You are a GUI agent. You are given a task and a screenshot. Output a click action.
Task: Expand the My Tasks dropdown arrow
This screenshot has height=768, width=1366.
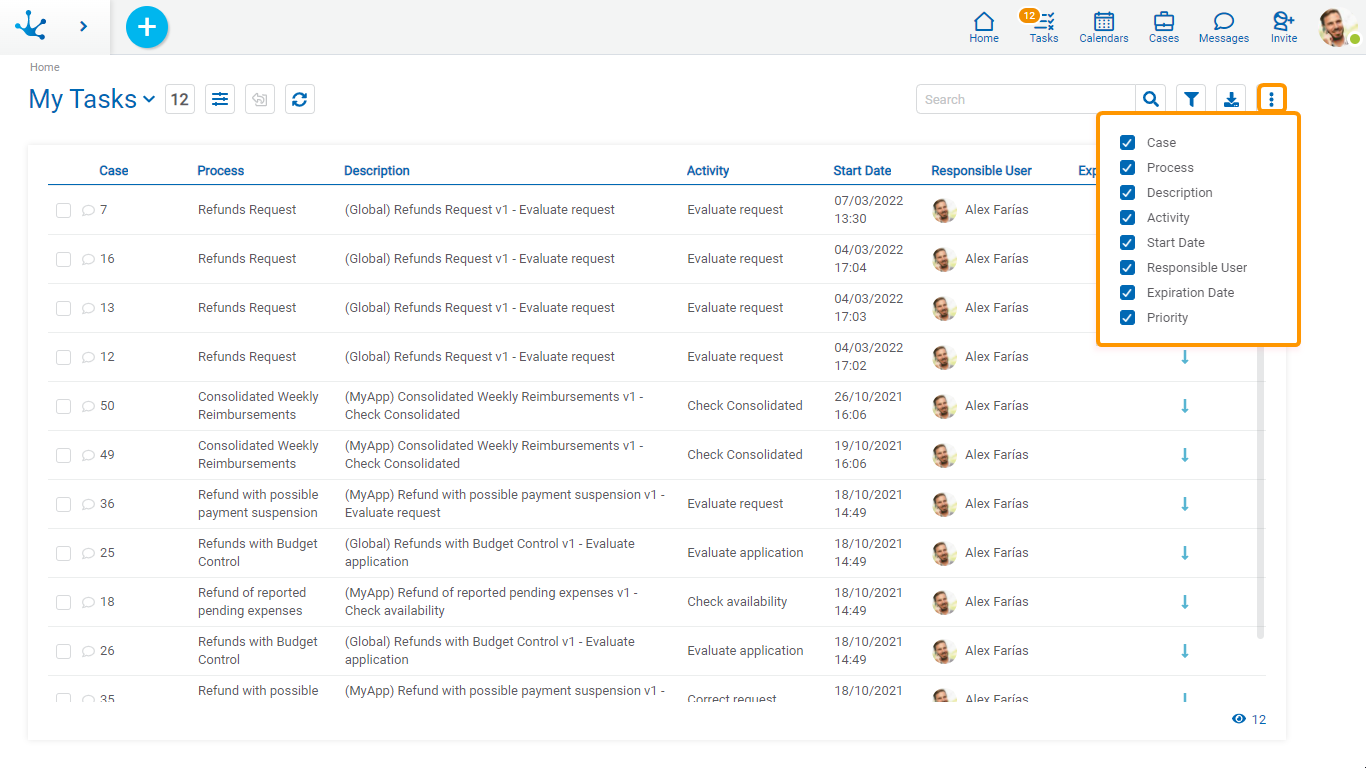149,99
